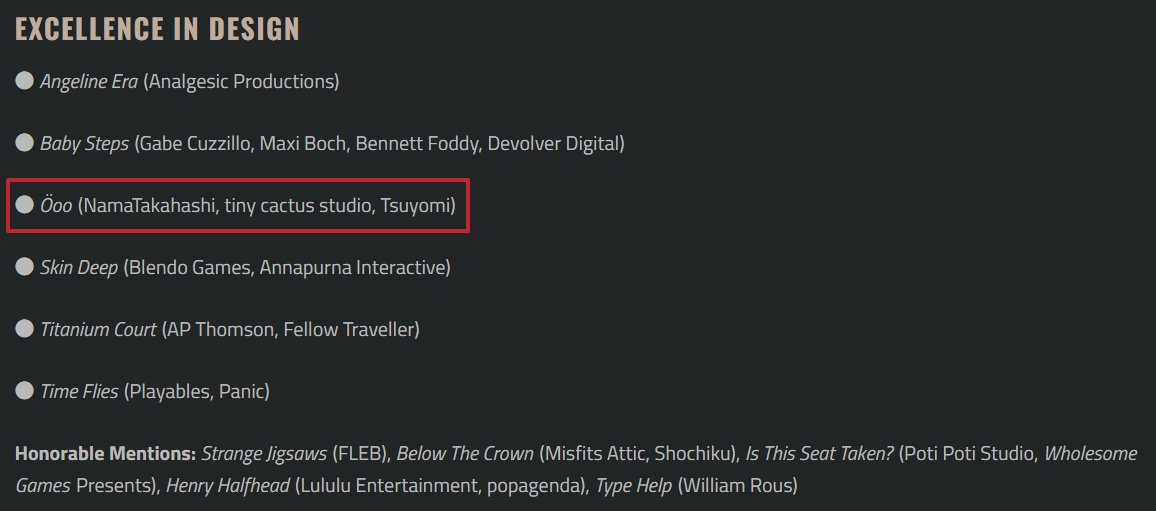
Task: Select Below The Crown honorable mention
Action: 465,454
